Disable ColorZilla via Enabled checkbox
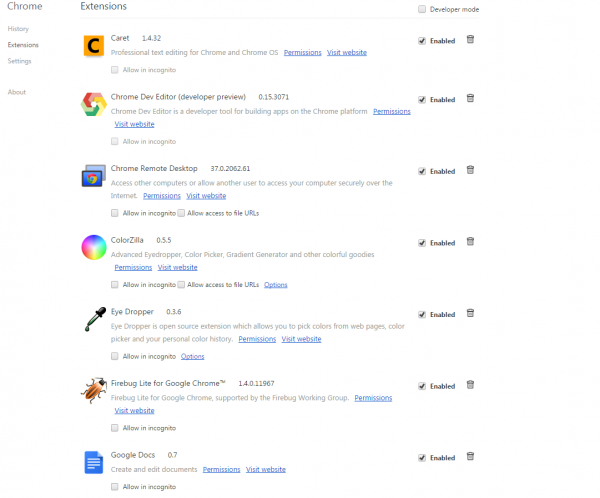The height and width of the screenshot is (498, 600). coord(422,243)
